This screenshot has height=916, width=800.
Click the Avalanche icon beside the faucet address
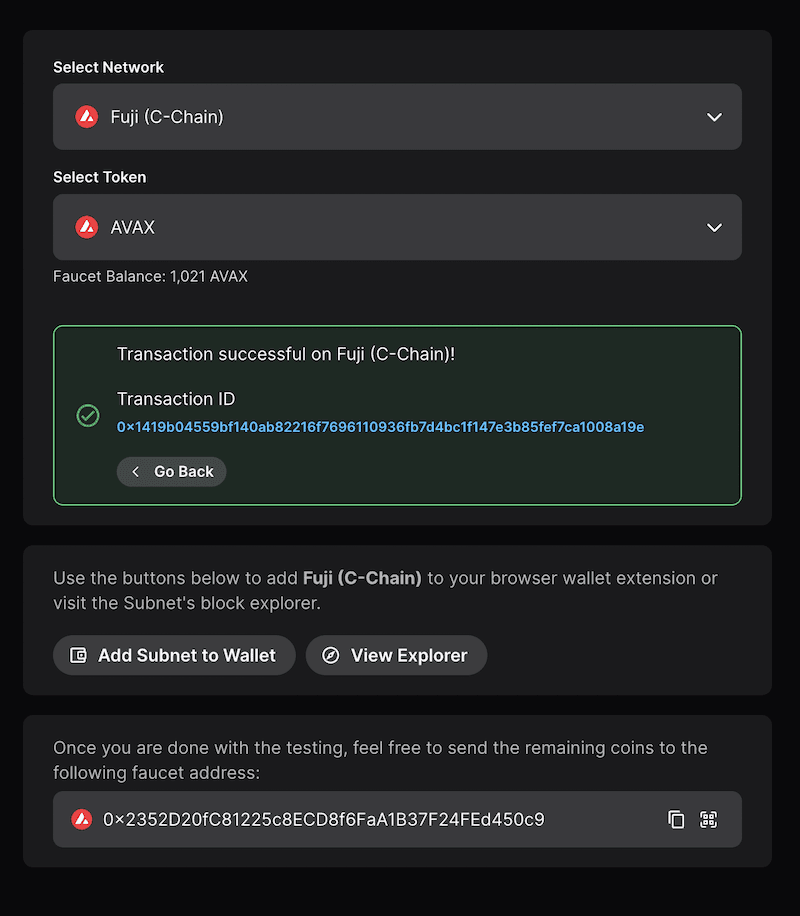84,819
